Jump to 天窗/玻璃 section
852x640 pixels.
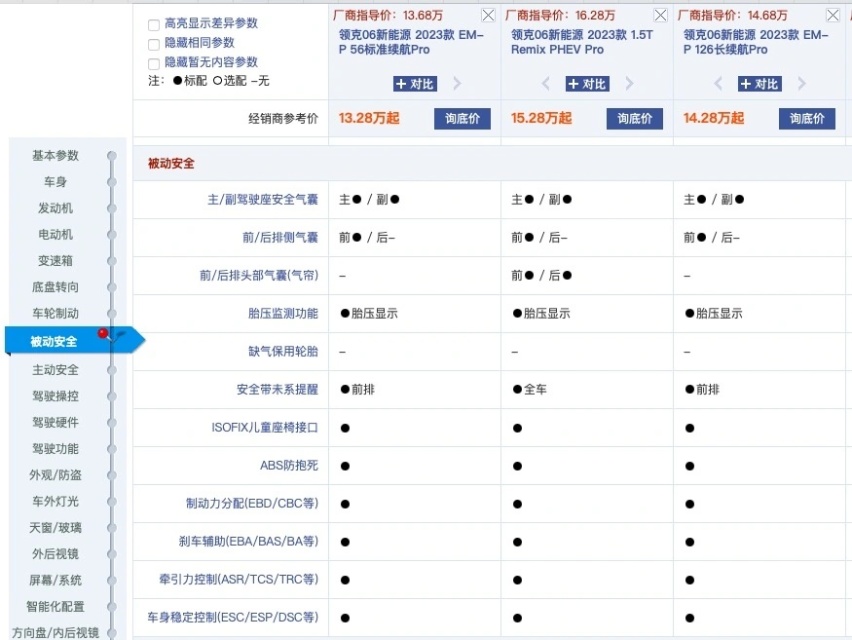pos(55,528)
